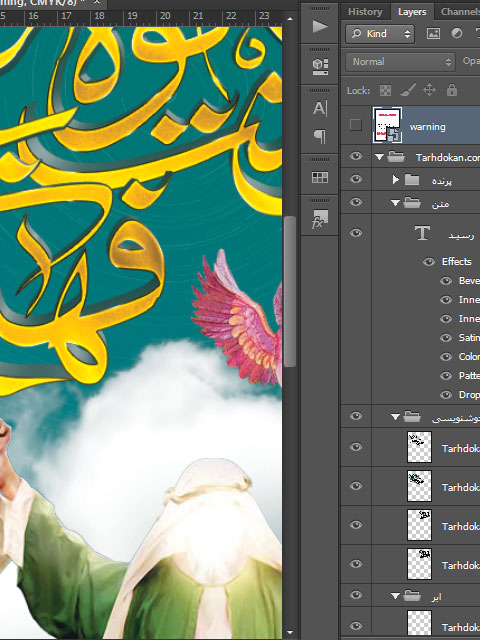480x640 pixels.
Task: Select the warning layer thumbnail
Action: click(387, 125)
